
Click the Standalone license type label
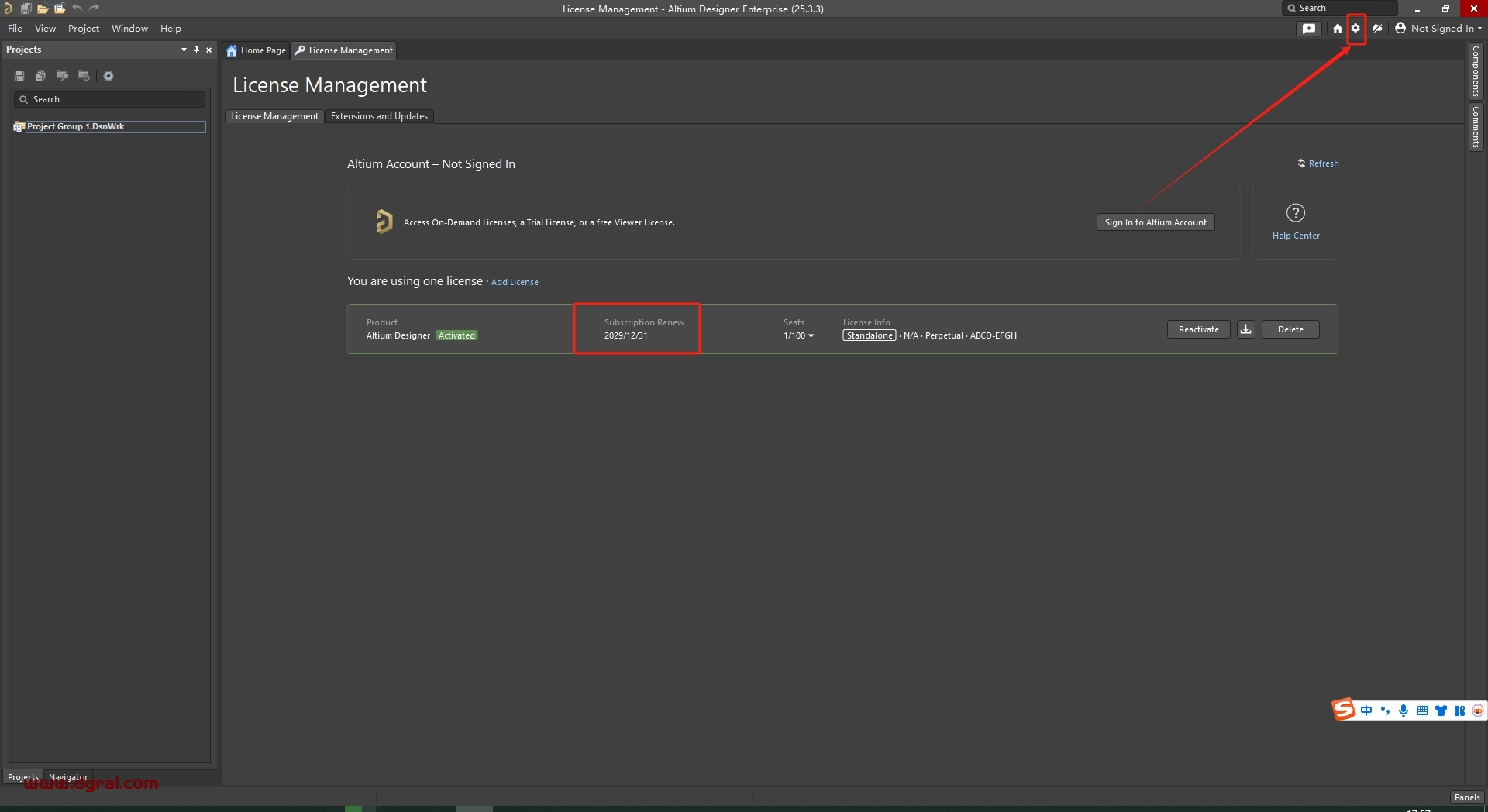[x=870, y=335]
